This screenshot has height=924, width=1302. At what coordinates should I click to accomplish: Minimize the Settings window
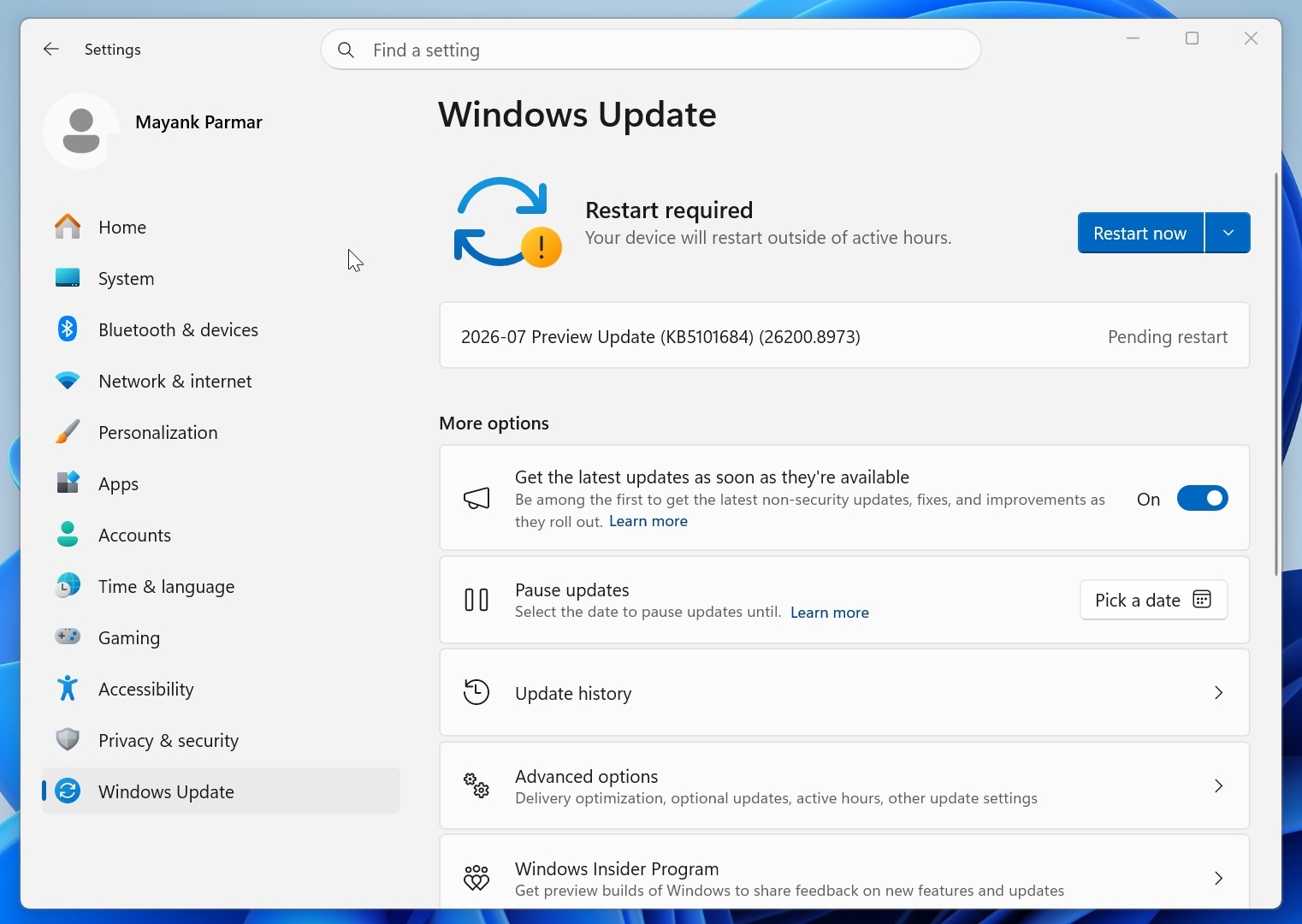(x=1133, y=38)
